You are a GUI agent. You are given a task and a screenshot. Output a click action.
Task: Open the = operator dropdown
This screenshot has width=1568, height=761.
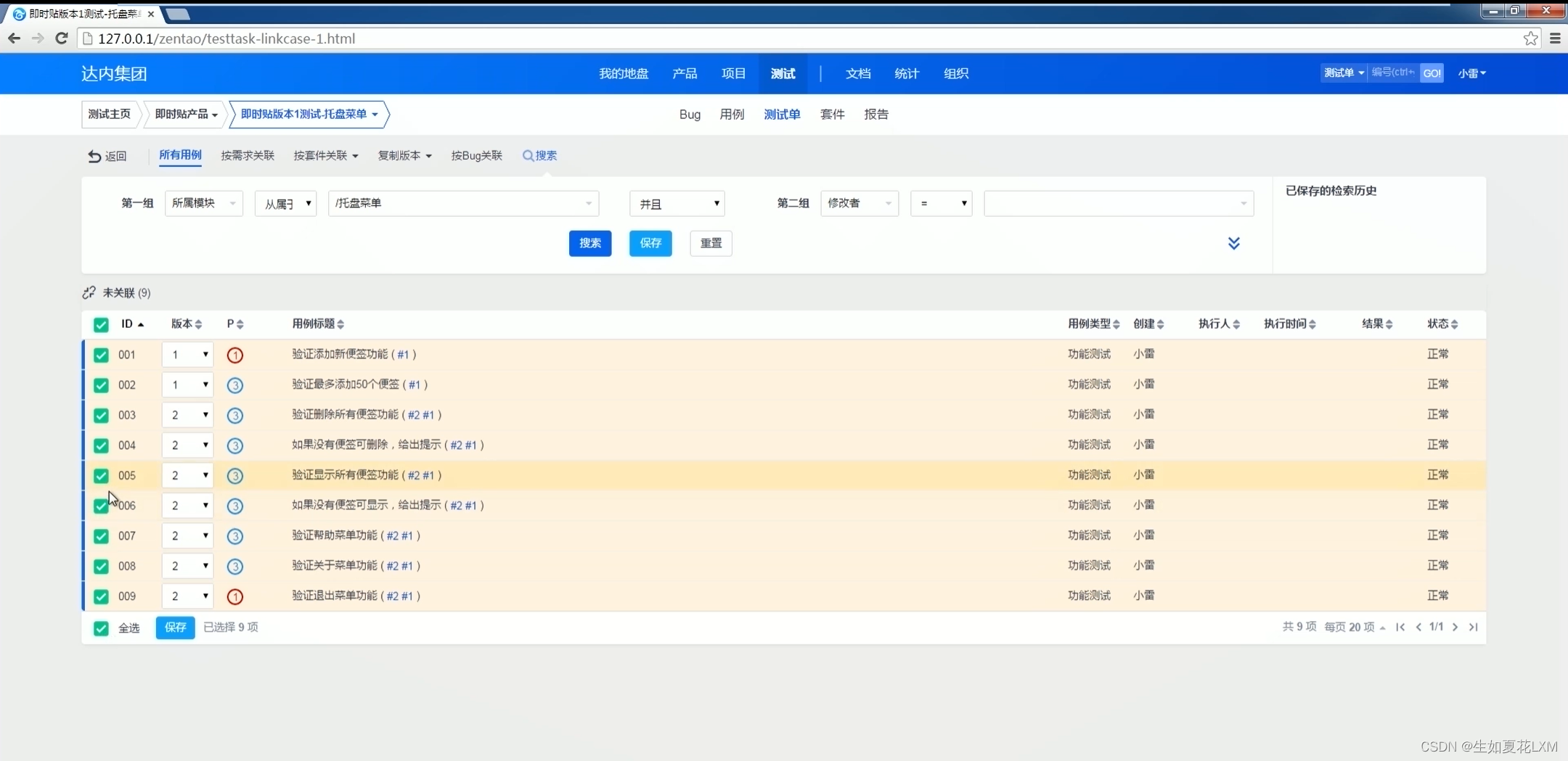pyautogui.click(x=942, y=204)
